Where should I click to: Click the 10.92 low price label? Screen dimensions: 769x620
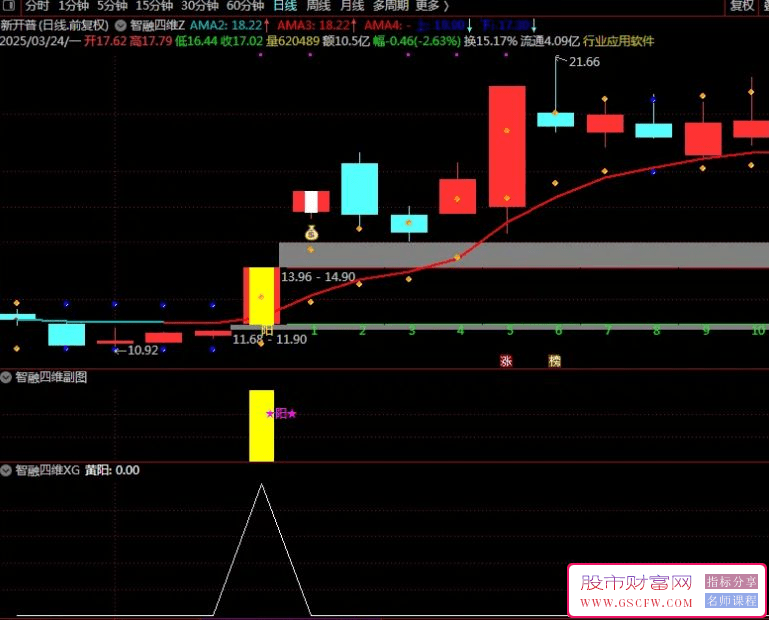tap(143, 350)
